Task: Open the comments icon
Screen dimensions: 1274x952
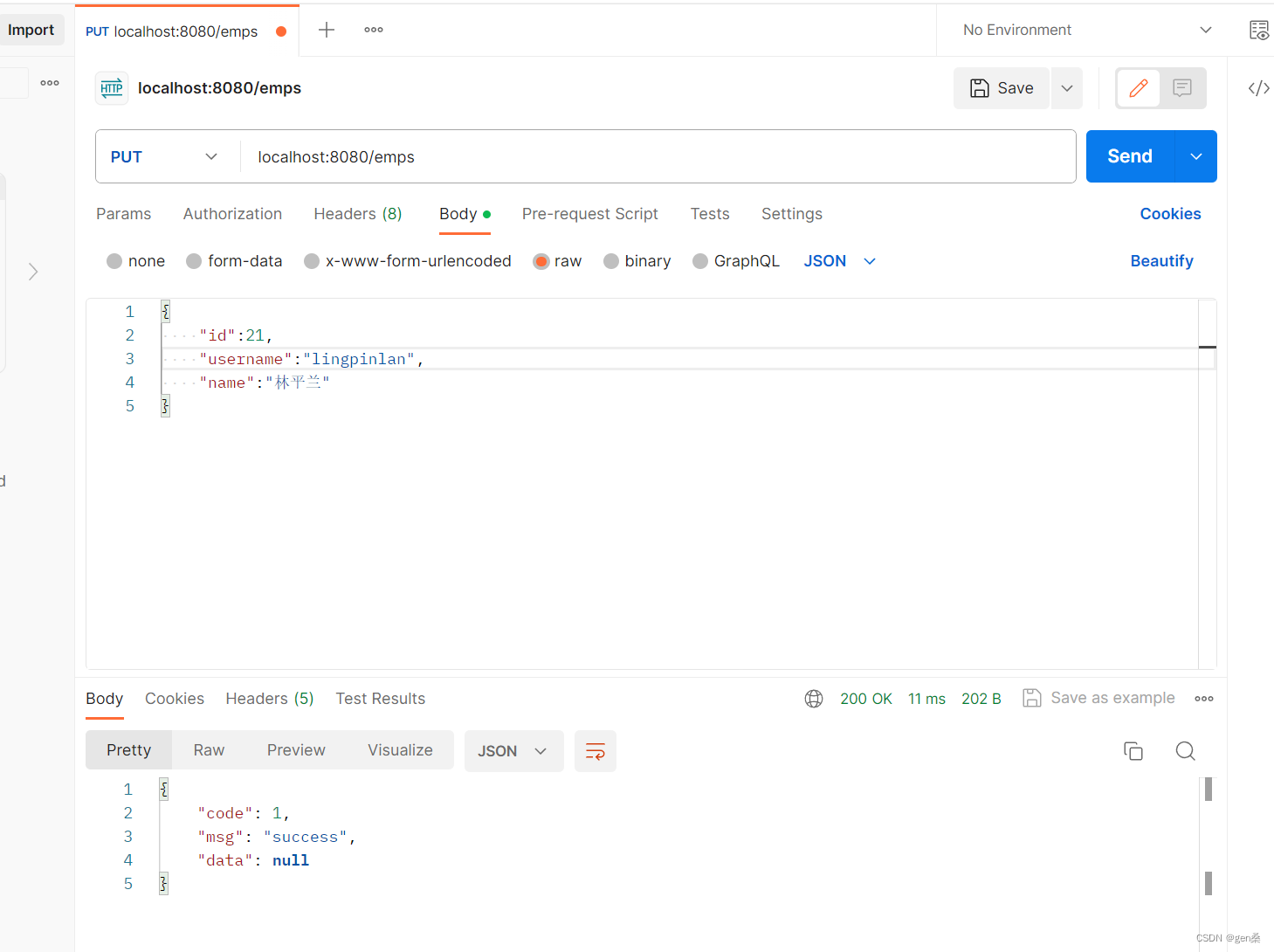Action: (x=1182, y=88)
